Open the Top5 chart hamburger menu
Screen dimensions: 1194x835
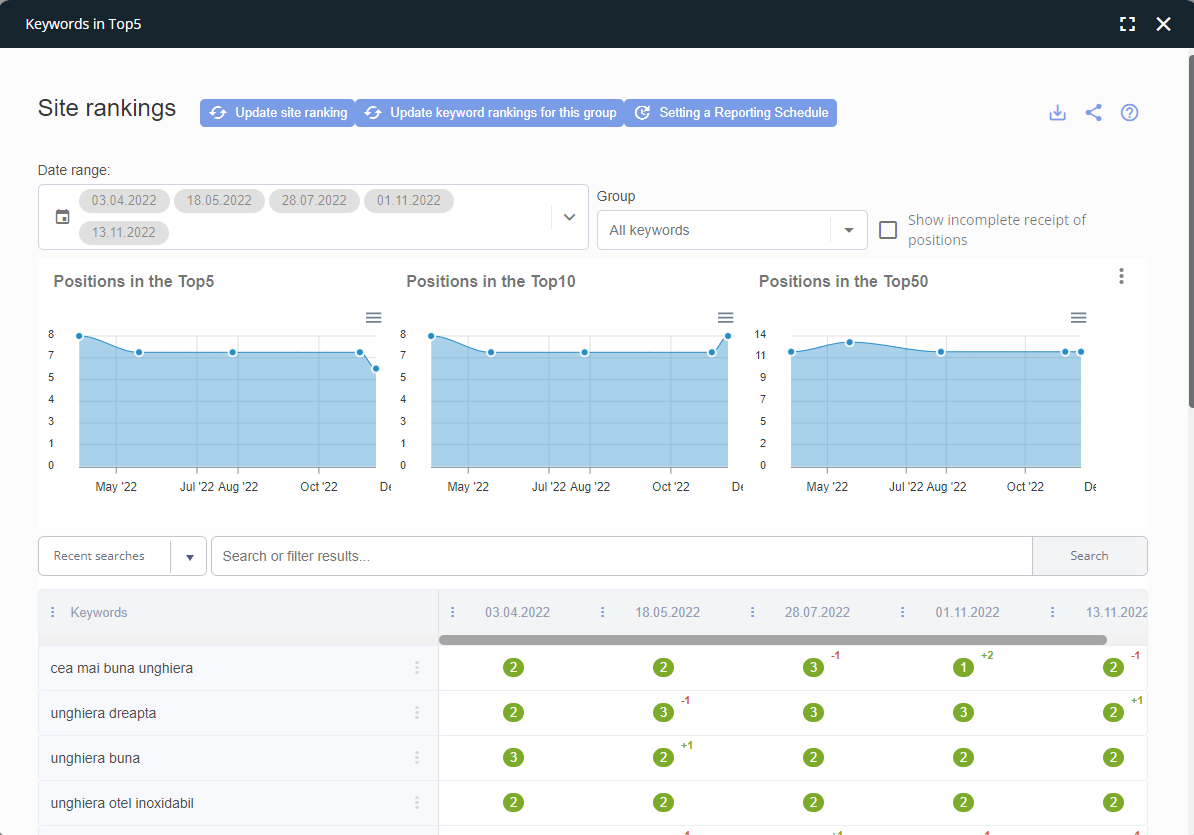click(x=373, y=317)
